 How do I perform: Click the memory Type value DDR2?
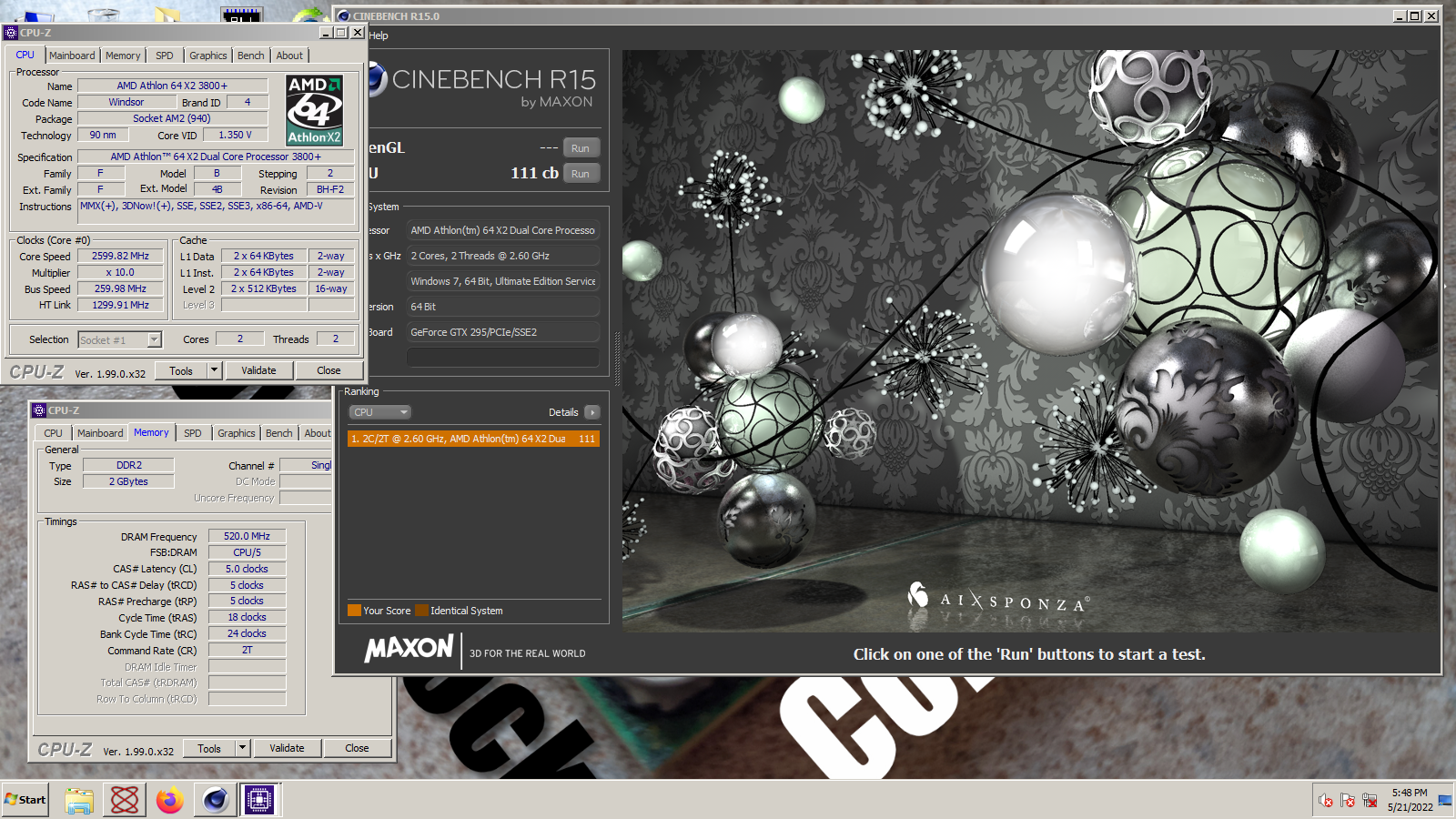[x=128, y=465]
